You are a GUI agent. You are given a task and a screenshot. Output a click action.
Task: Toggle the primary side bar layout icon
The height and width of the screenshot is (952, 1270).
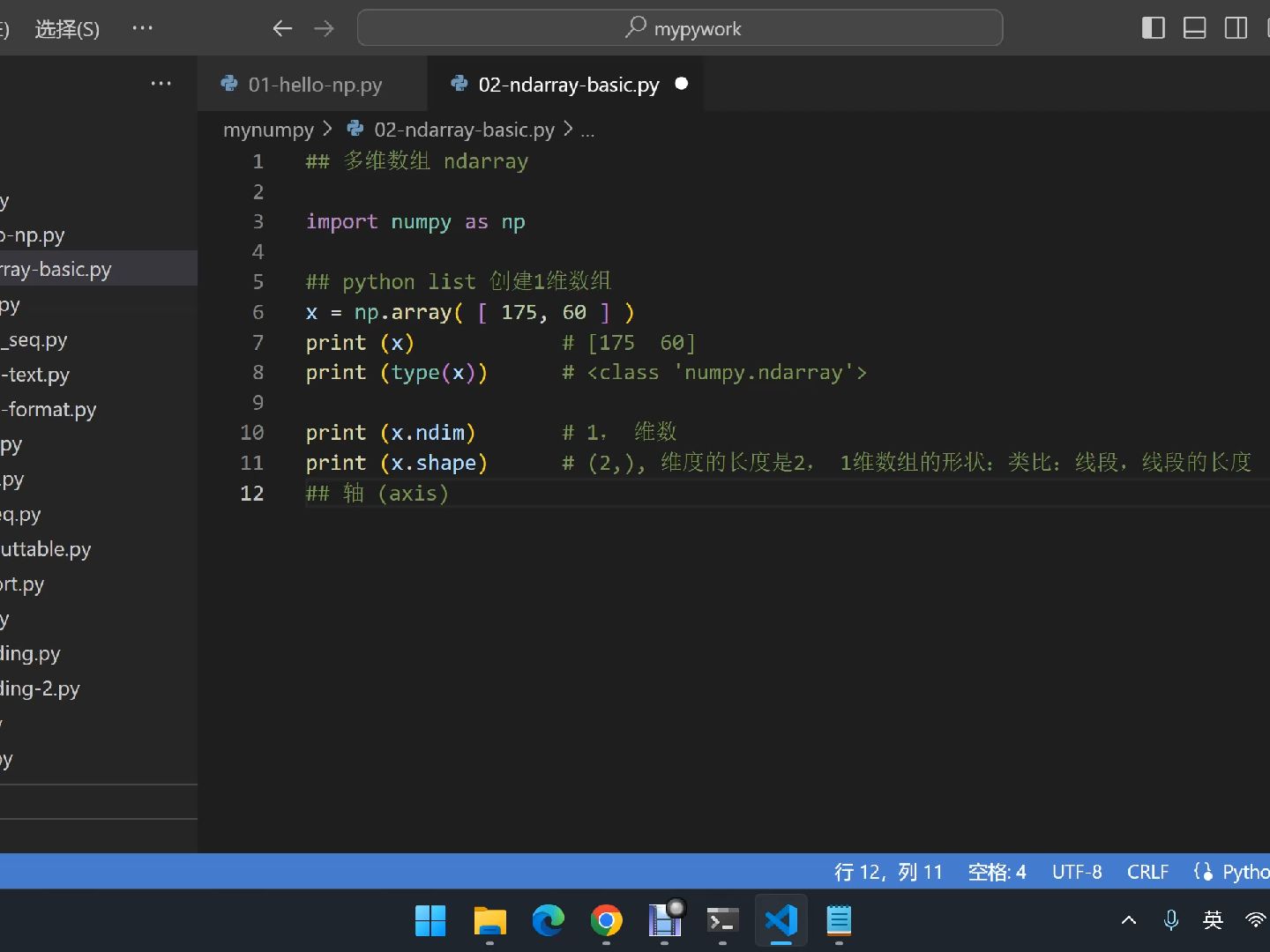coord(1154,28)
